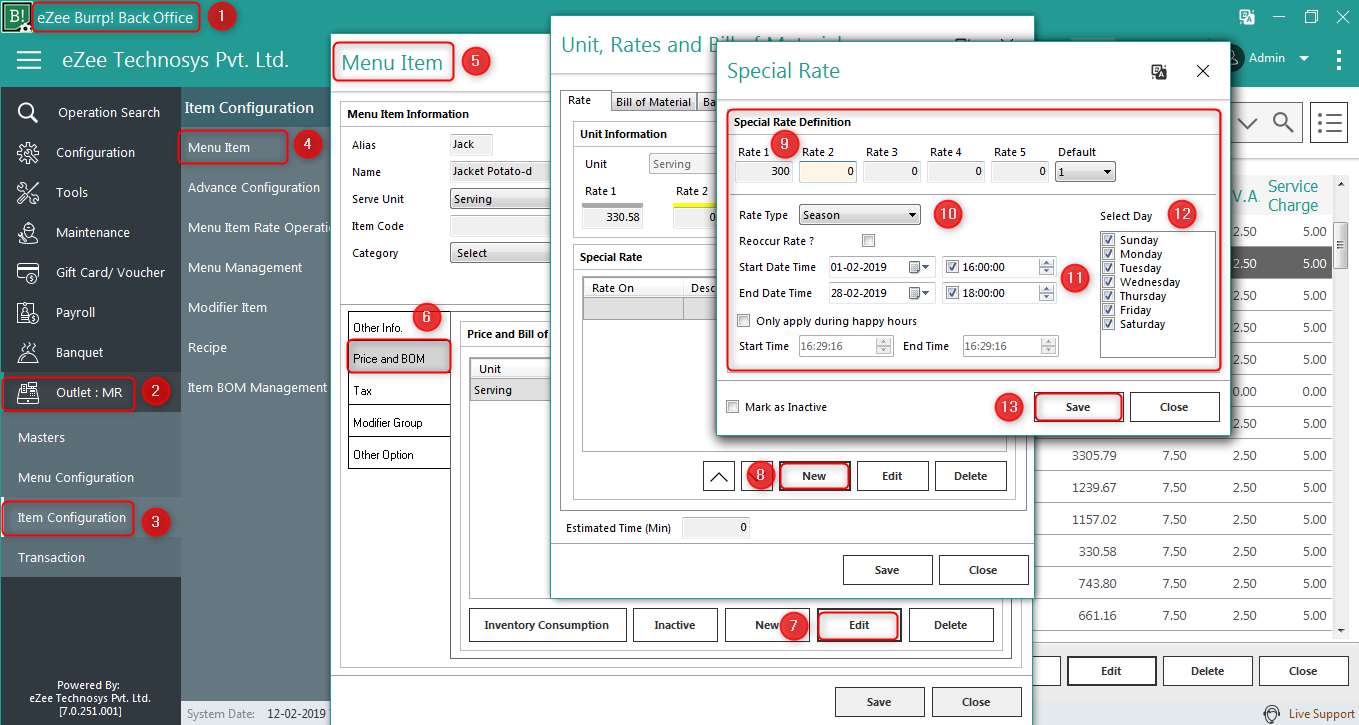The width and height of the screenshot is (1359, 725).
Task: Close the Special Rate dialog with X
Action: 1203,72
